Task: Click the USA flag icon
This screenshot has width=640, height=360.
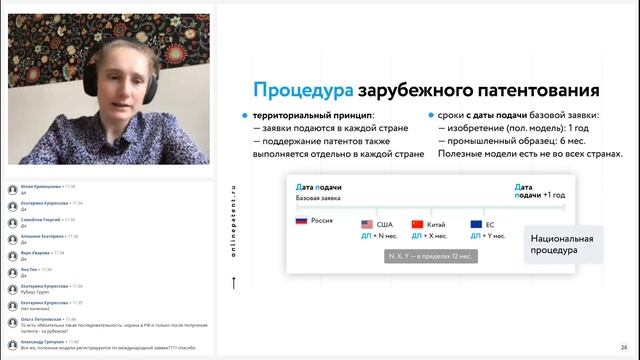Action: [x=367, y=224]
